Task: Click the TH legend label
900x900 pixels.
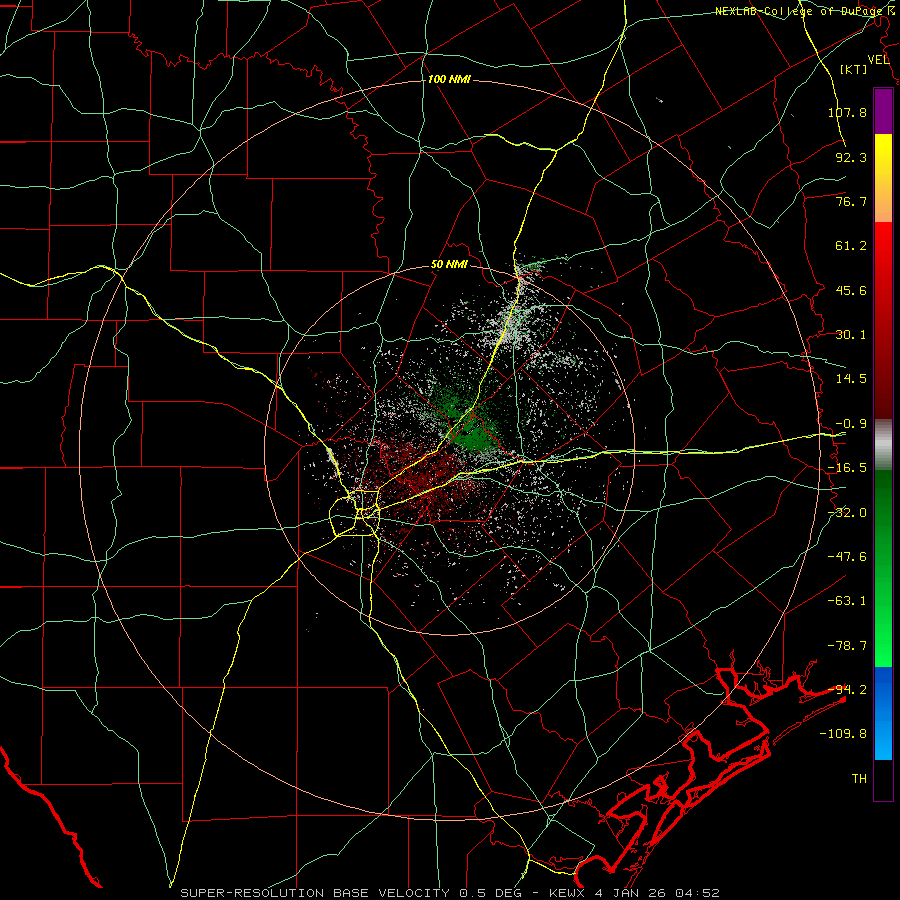Action: pos(859,779)
